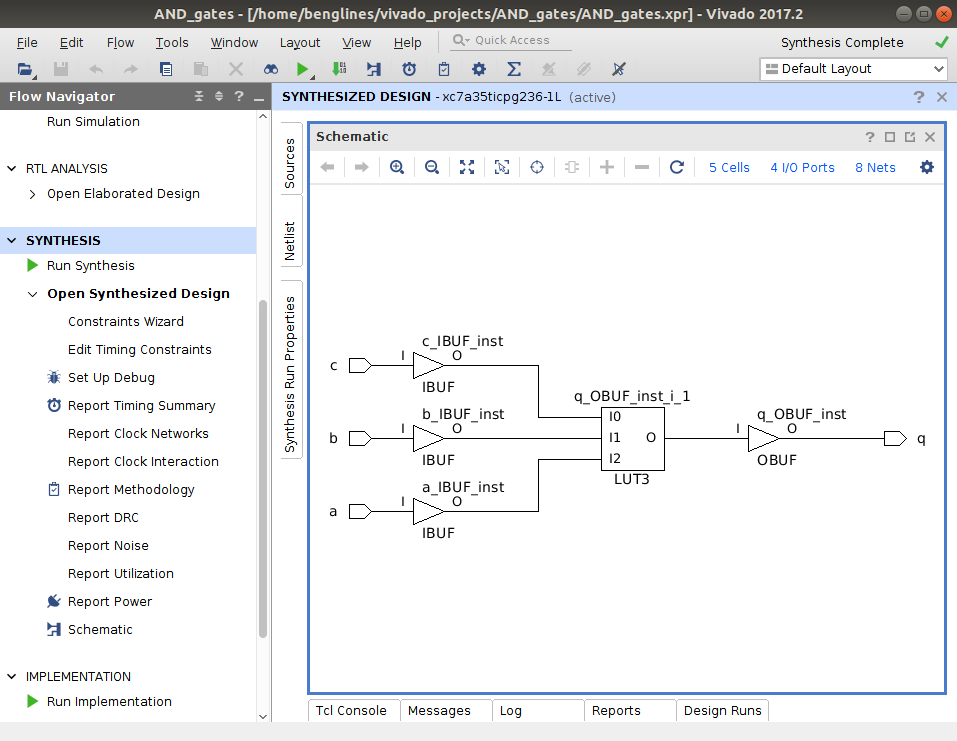Select the q_OBUF_inst buffer in schematic
The image size is (957, 741).
tap(764, 439)
